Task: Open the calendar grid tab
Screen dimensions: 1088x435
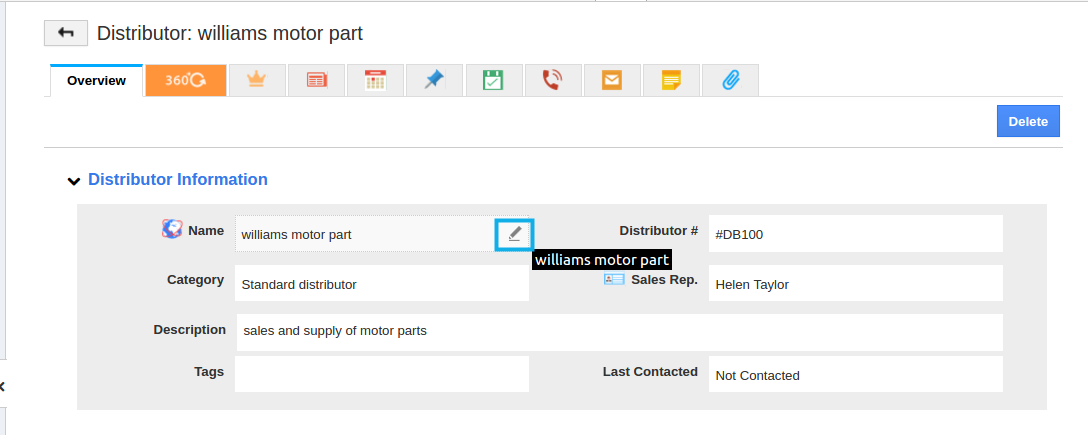Action: (375, 80)
